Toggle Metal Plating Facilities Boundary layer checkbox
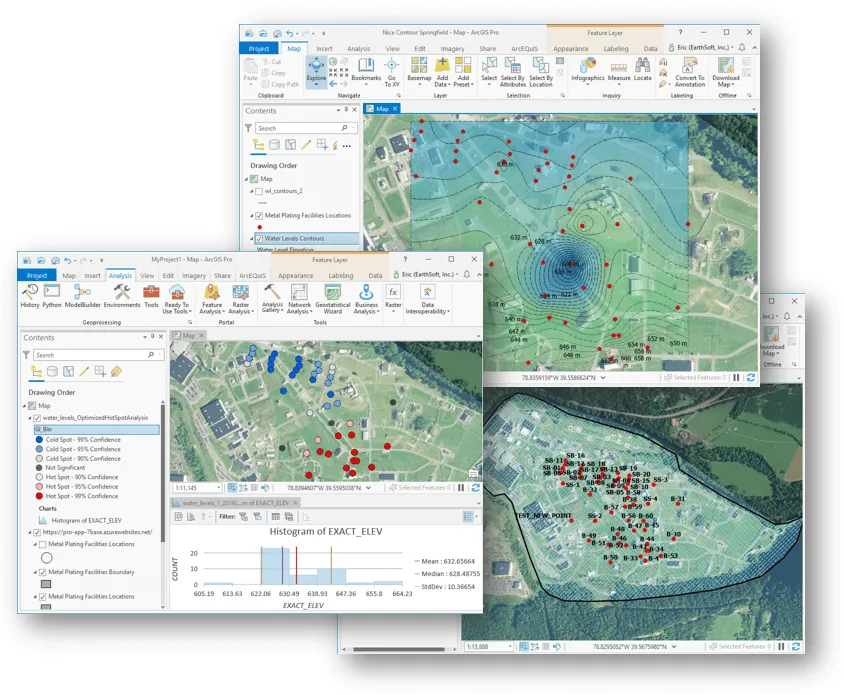Screen dimensions: 844x695 click(43, 572)
